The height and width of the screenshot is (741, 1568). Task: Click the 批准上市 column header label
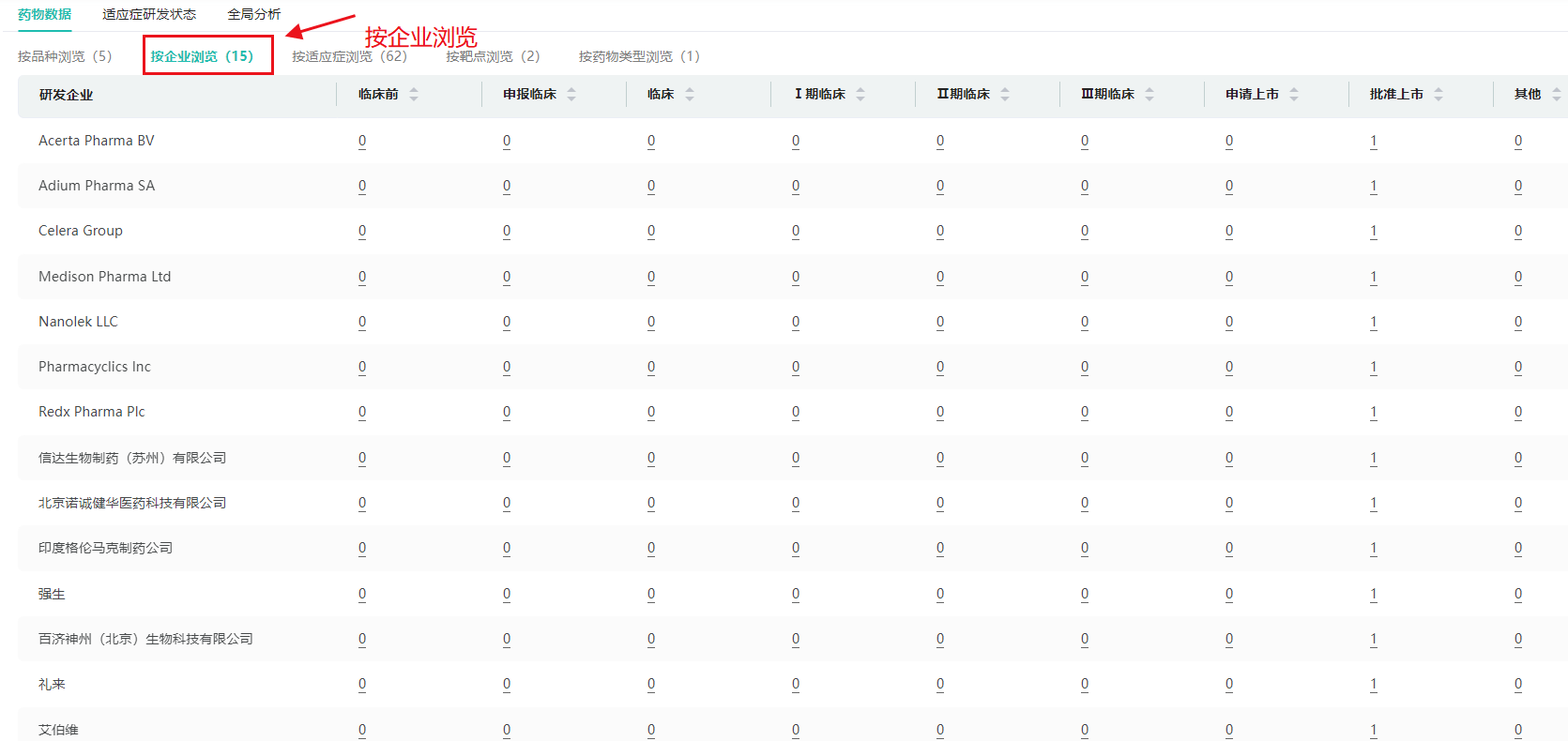(x=1396, y=95)
